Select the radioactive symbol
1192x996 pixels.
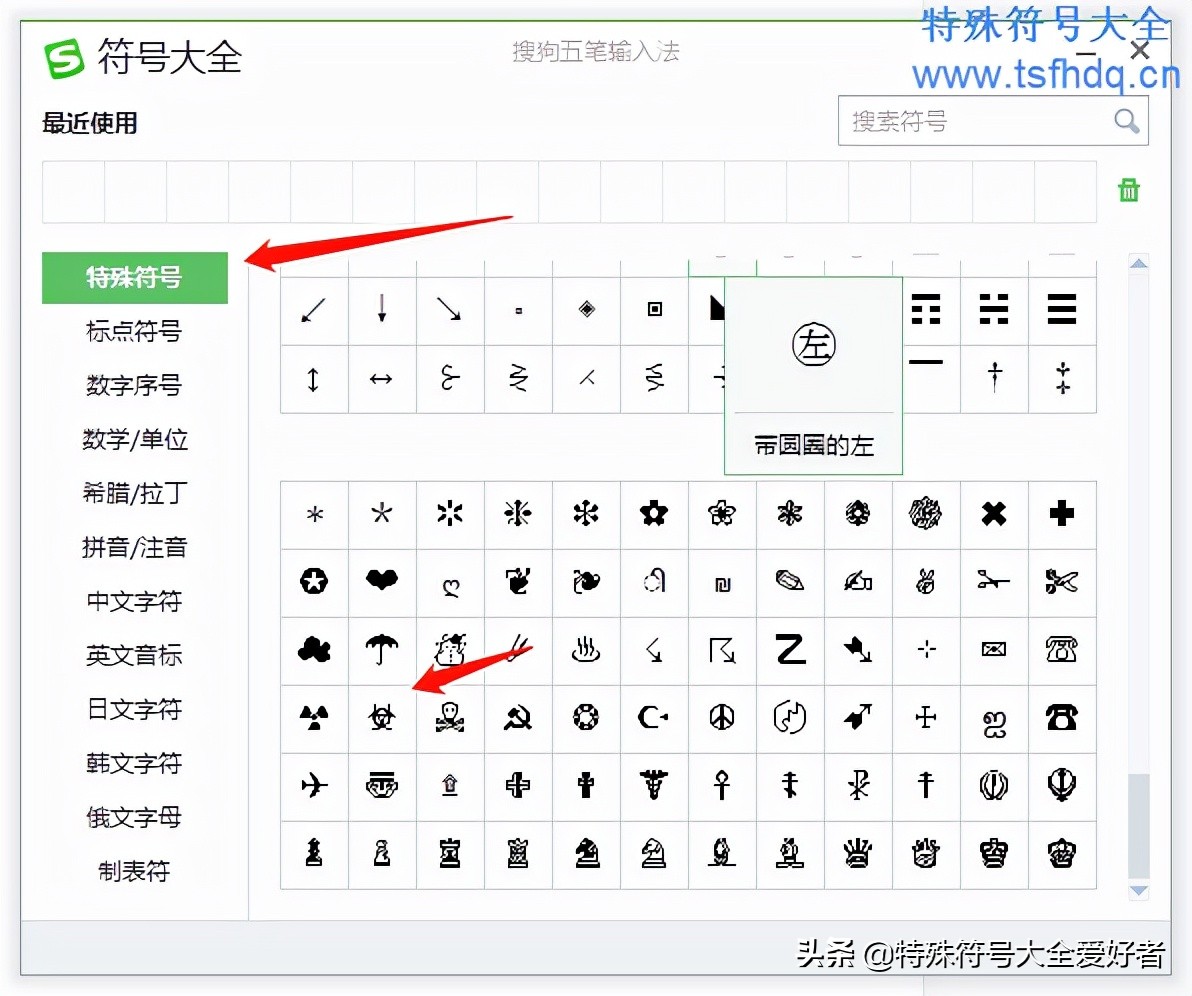click(314, 718)
